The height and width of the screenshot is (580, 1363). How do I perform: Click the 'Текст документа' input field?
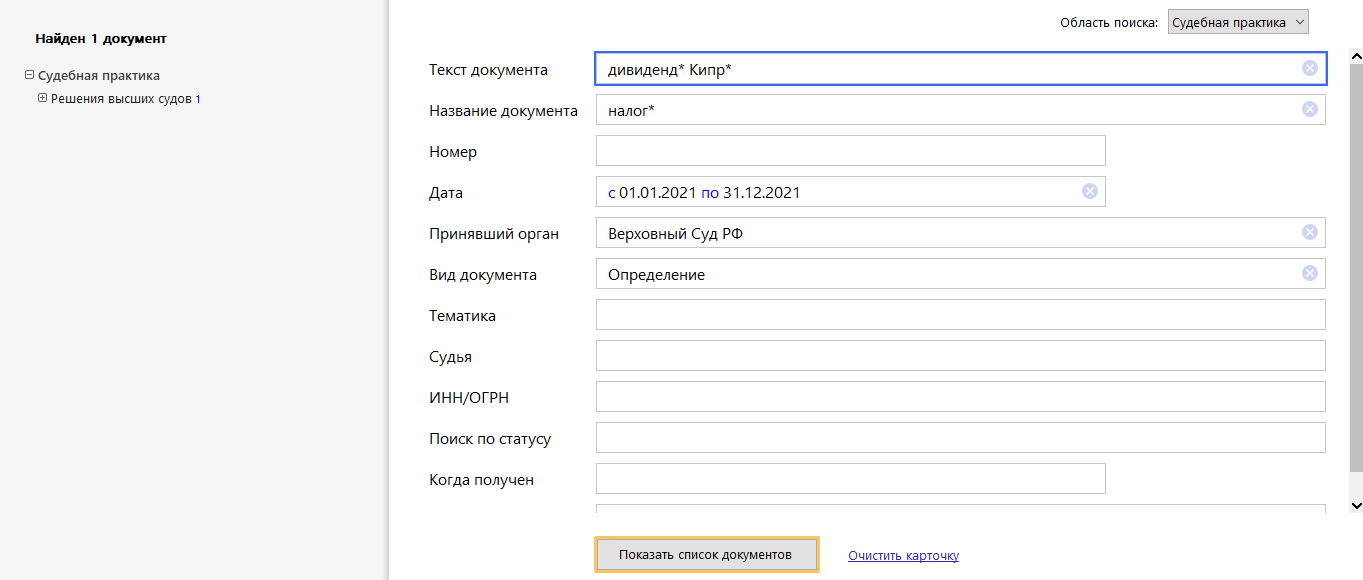960,69
